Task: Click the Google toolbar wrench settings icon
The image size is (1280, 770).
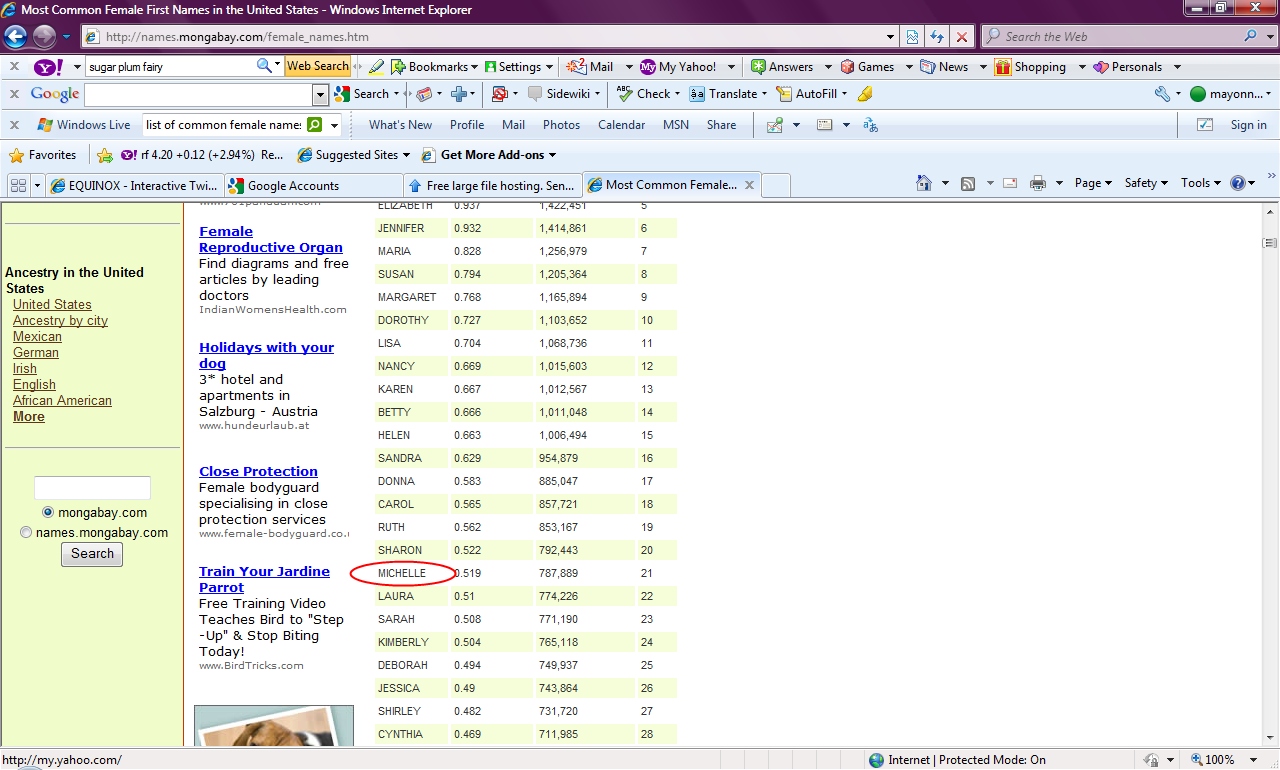Action: [1161, 94]
